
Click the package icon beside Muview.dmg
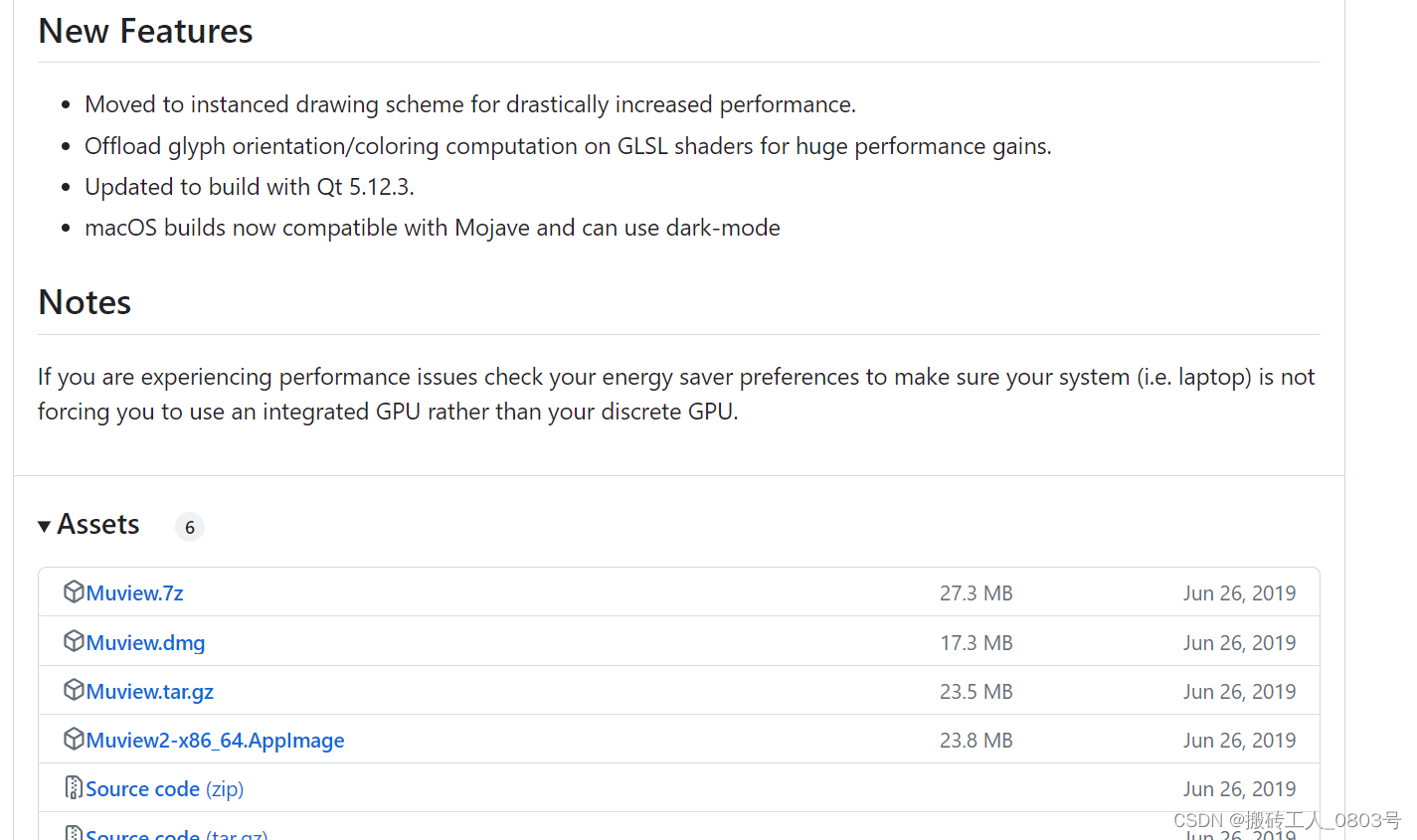pyautogui.click(x=74, y=641)
